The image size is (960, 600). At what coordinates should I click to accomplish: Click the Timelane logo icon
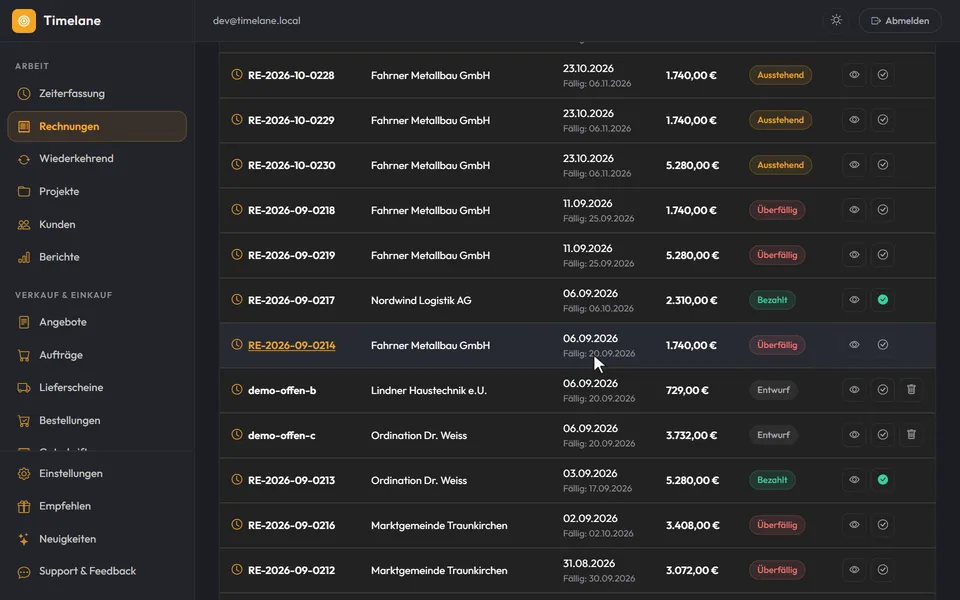(x=24, y=21)
